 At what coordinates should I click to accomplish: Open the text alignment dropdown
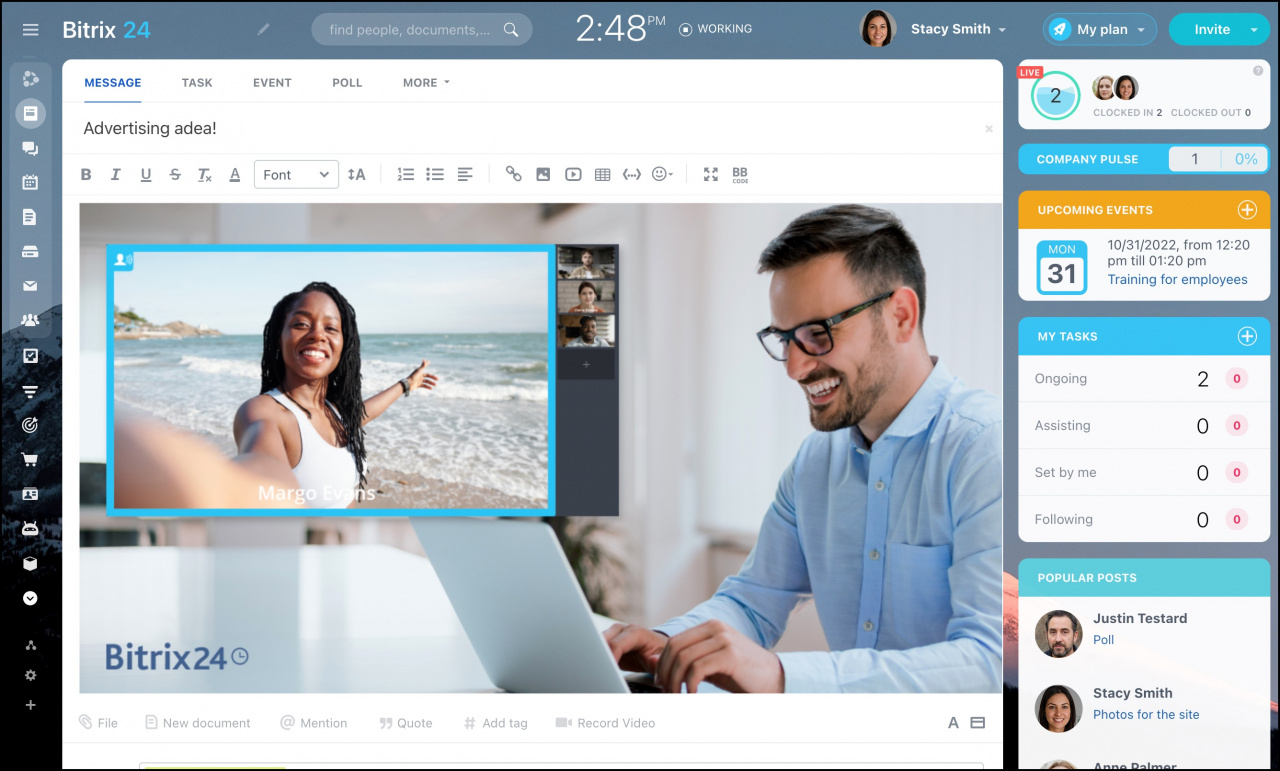coord(465,174)
